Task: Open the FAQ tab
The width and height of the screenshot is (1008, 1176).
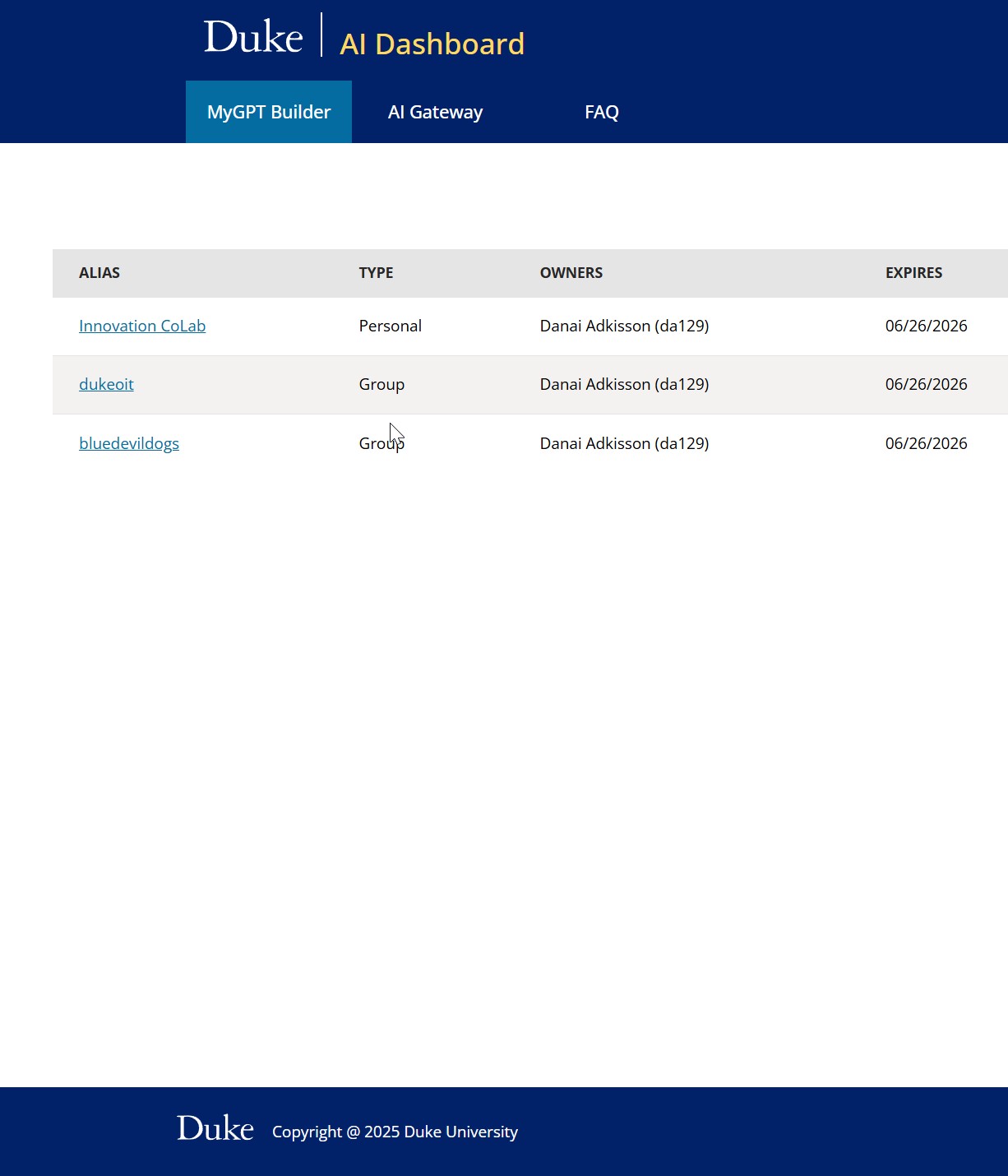Action: 602,111
